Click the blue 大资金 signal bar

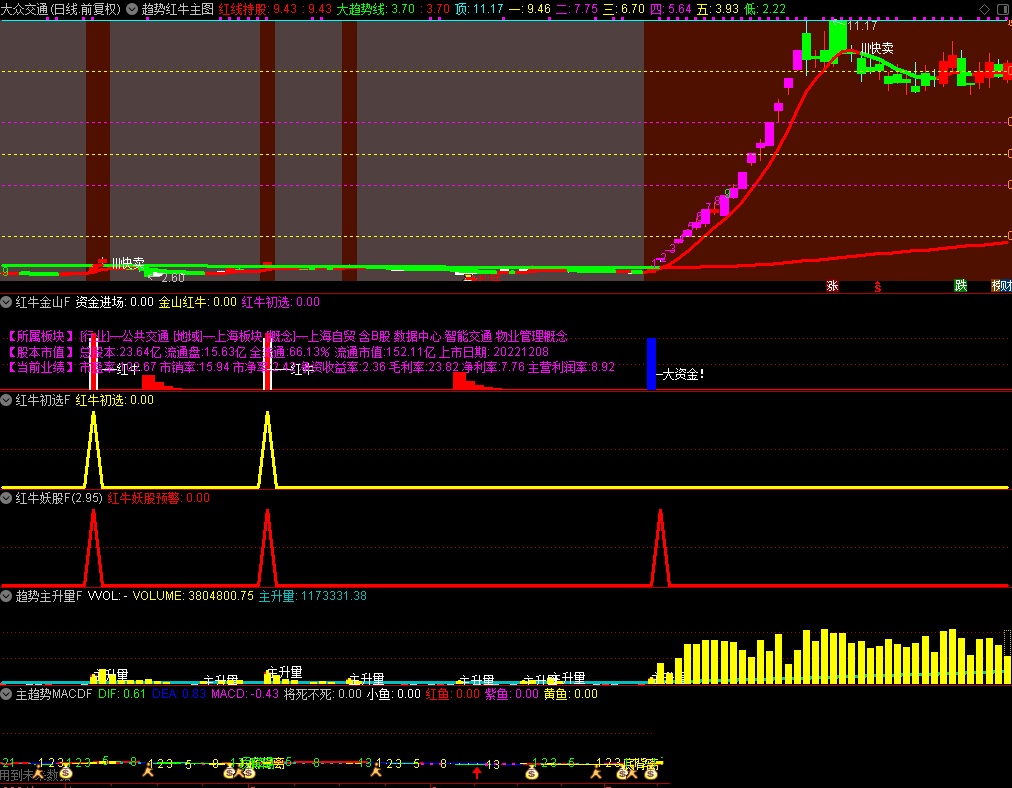[651, 363]
